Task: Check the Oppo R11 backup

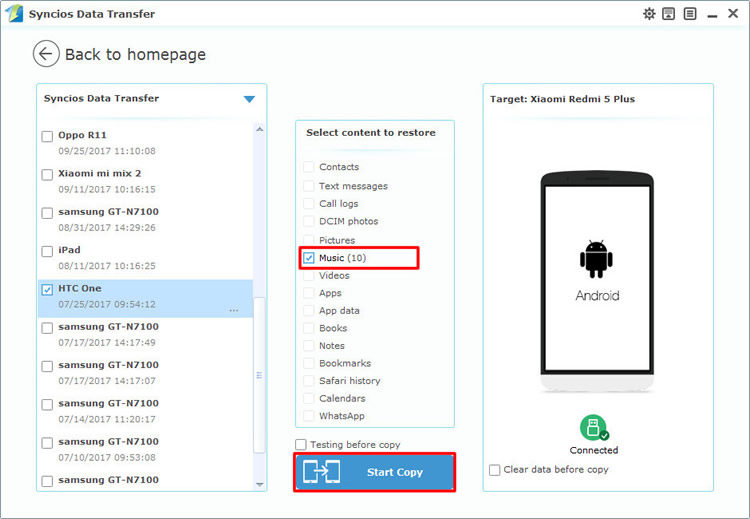Action: point(47,136)
